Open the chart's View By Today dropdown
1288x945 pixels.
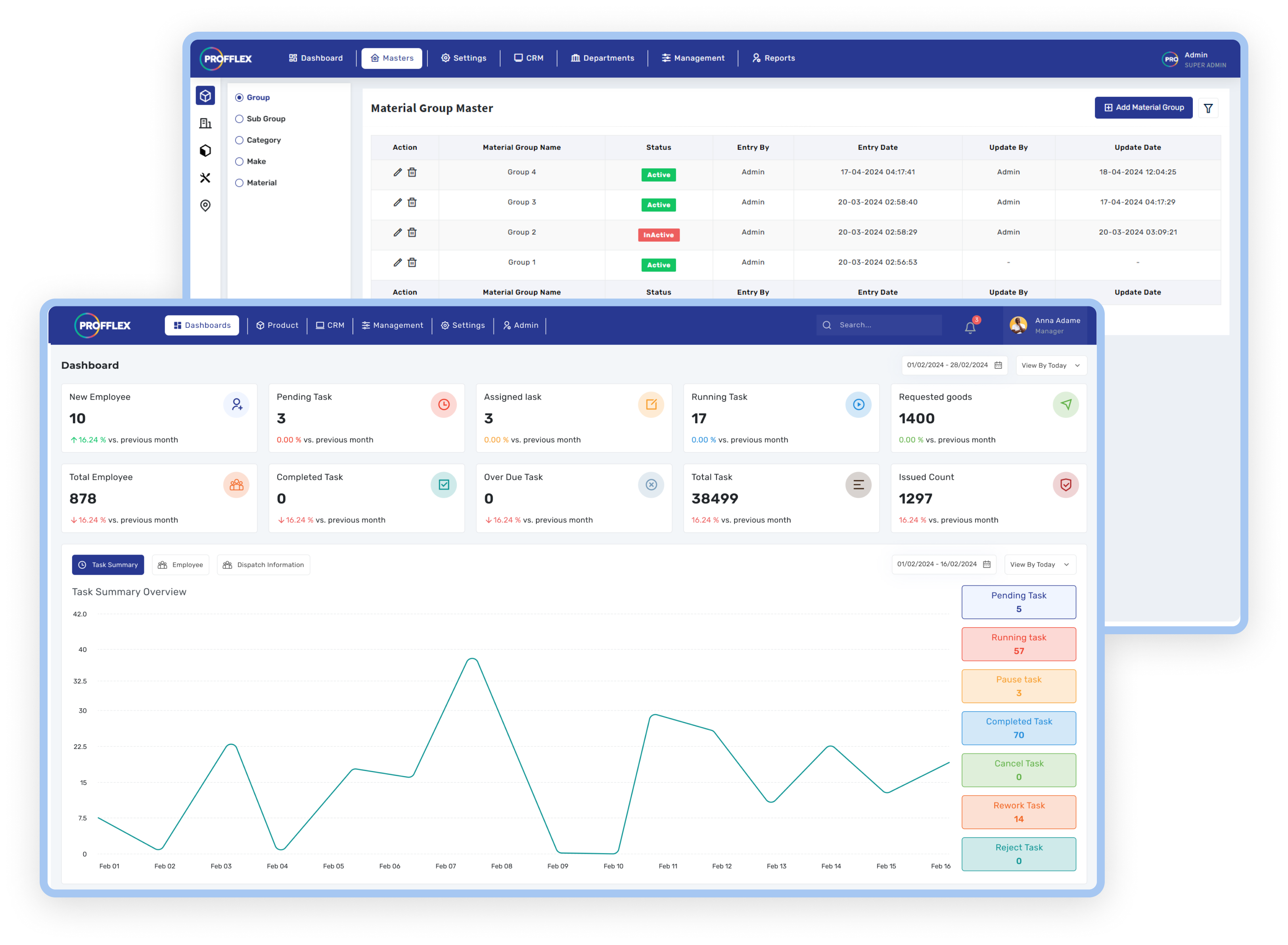tap(1040, 564)
